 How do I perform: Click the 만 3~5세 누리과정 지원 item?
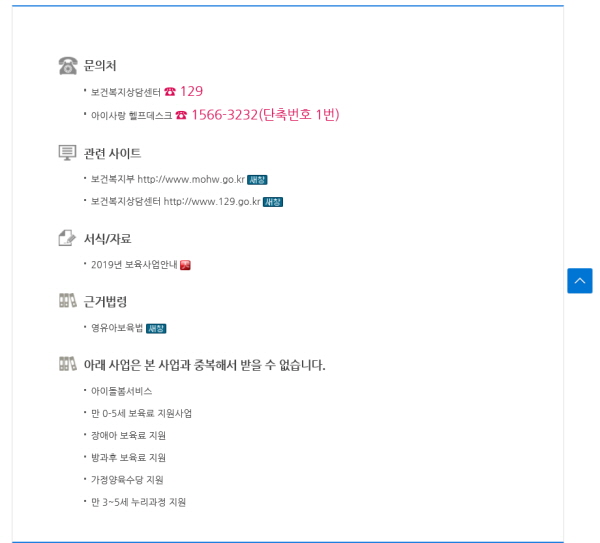point(138,502)
